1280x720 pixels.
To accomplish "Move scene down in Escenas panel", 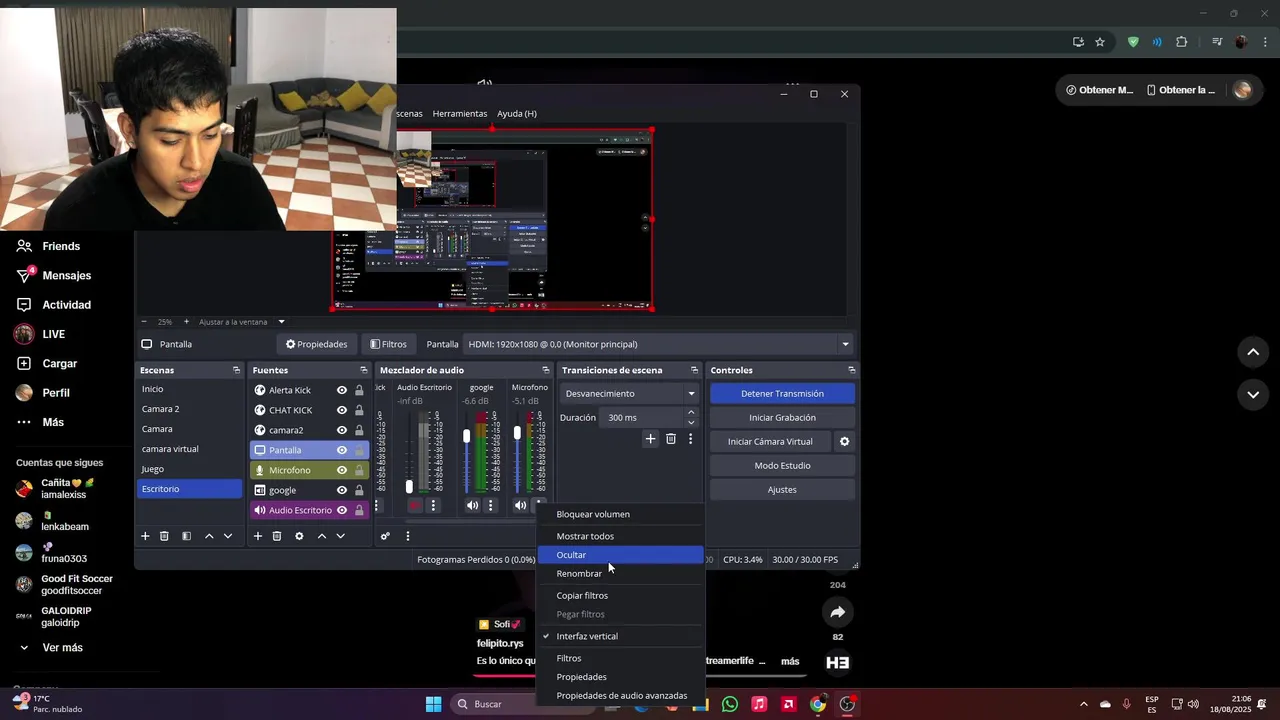I will (228, 536).
